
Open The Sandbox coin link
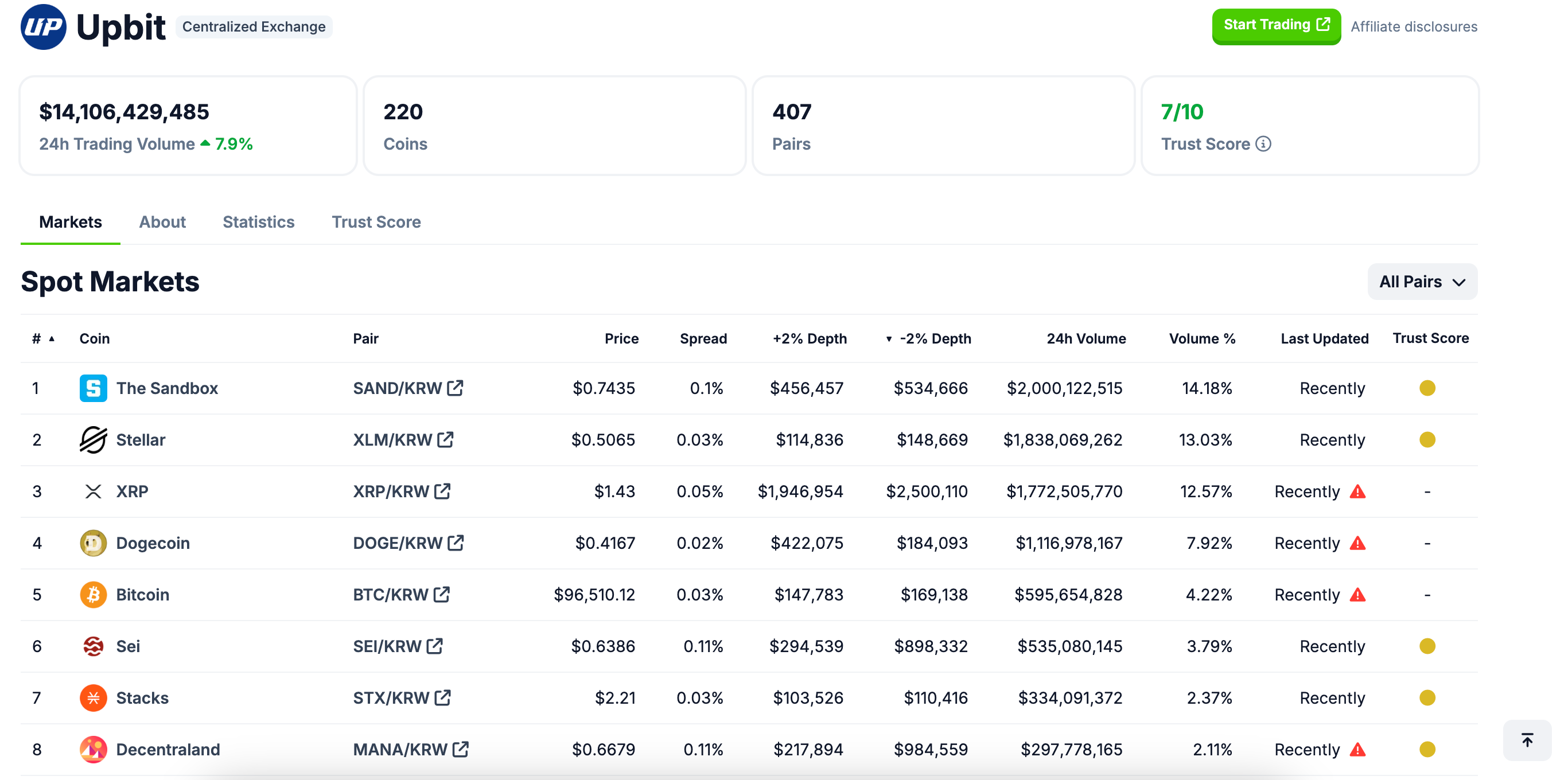[168, 388]
